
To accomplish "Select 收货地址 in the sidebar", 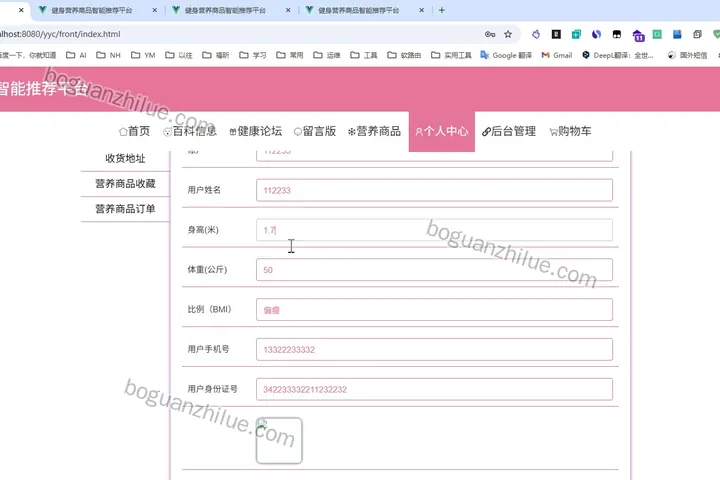I will [125, 158].
